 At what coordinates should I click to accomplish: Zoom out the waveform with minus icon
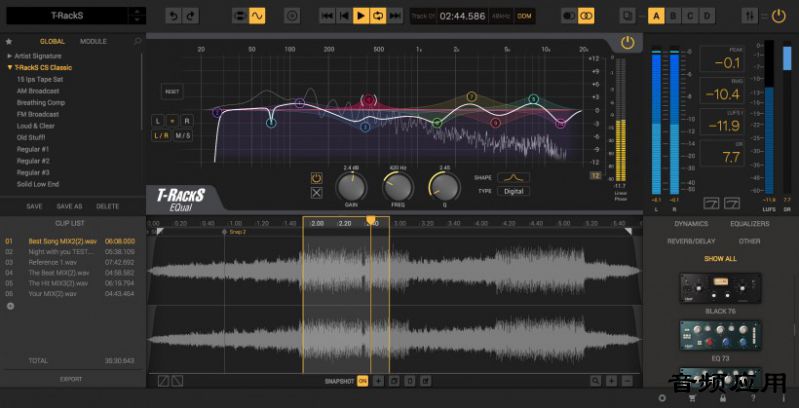[627, 380]
